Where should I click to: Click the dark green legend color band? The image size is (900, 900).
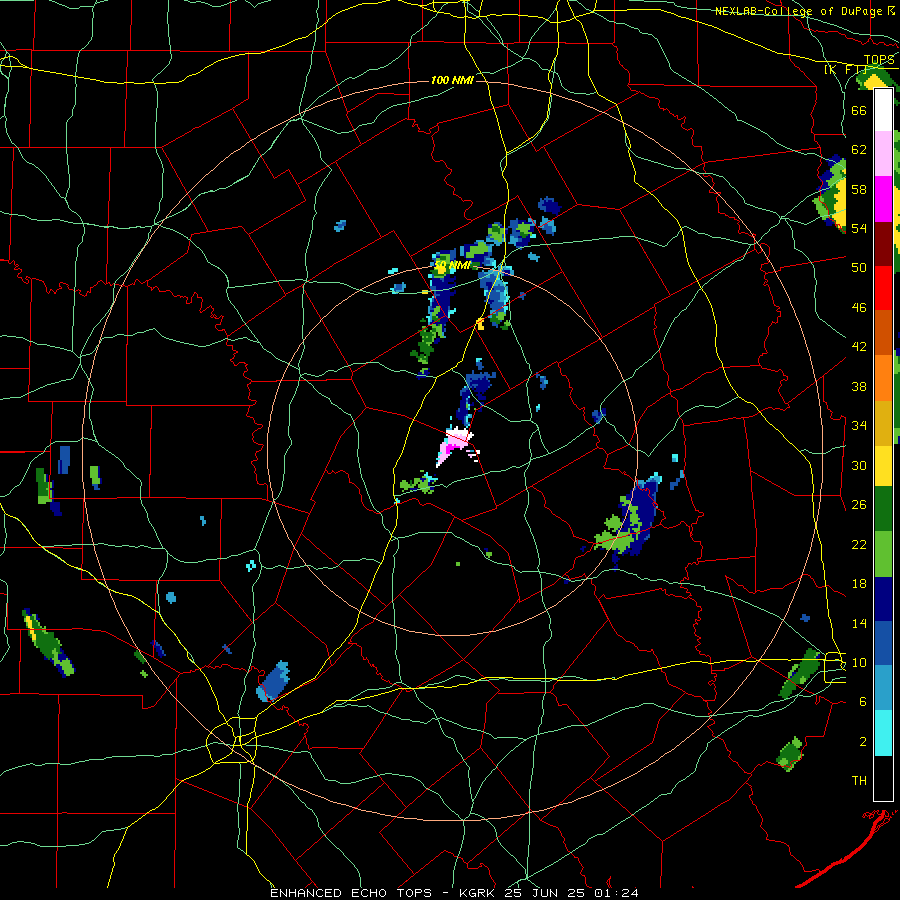click(883, 509)
